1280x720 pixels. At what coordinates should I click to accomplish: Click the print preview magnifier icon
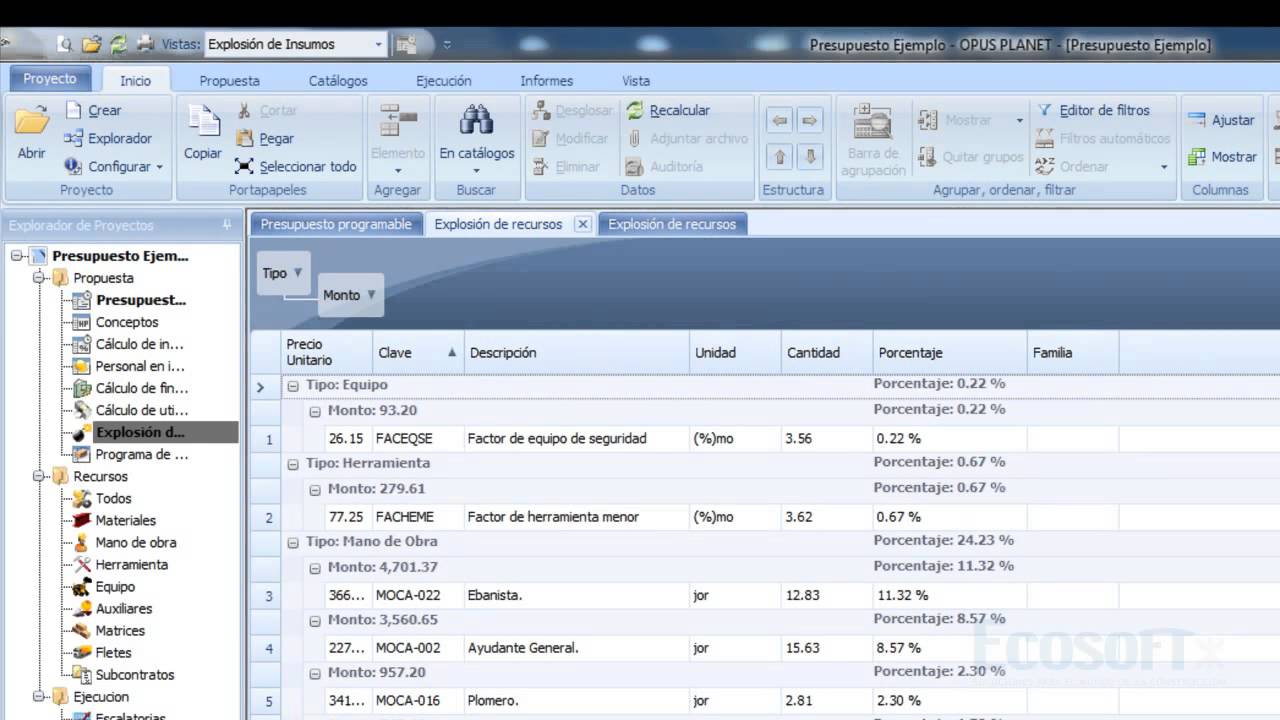(x=66, y=44)
